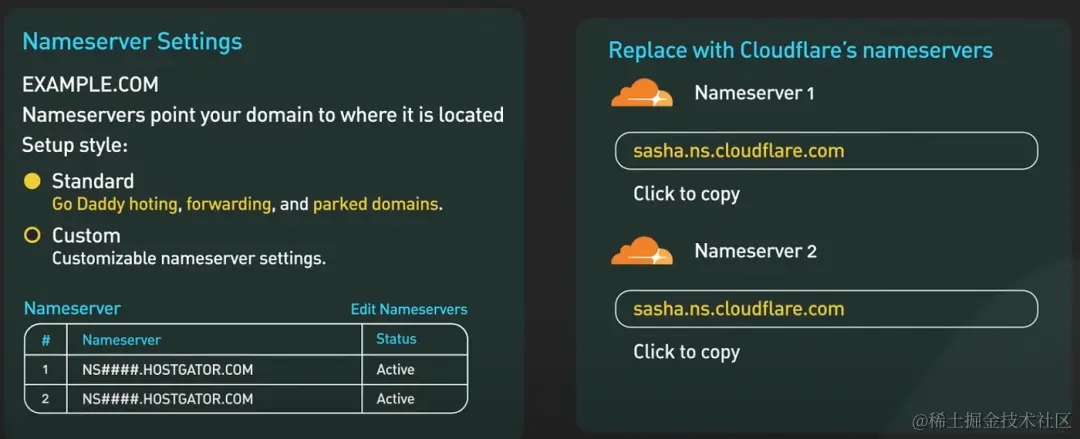Open the forwarding link
Screen dimensions: 1080x439
tap(229, 205)
